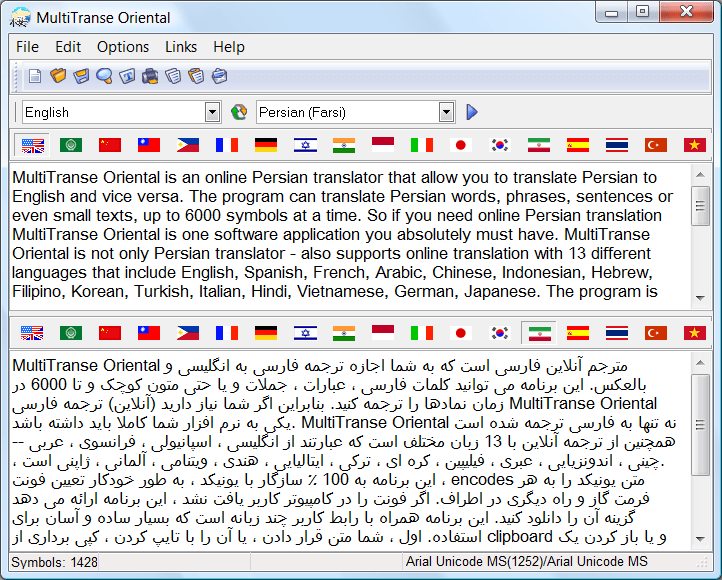Click the magnifier Find toolbar icon

[x=104, y=76]
